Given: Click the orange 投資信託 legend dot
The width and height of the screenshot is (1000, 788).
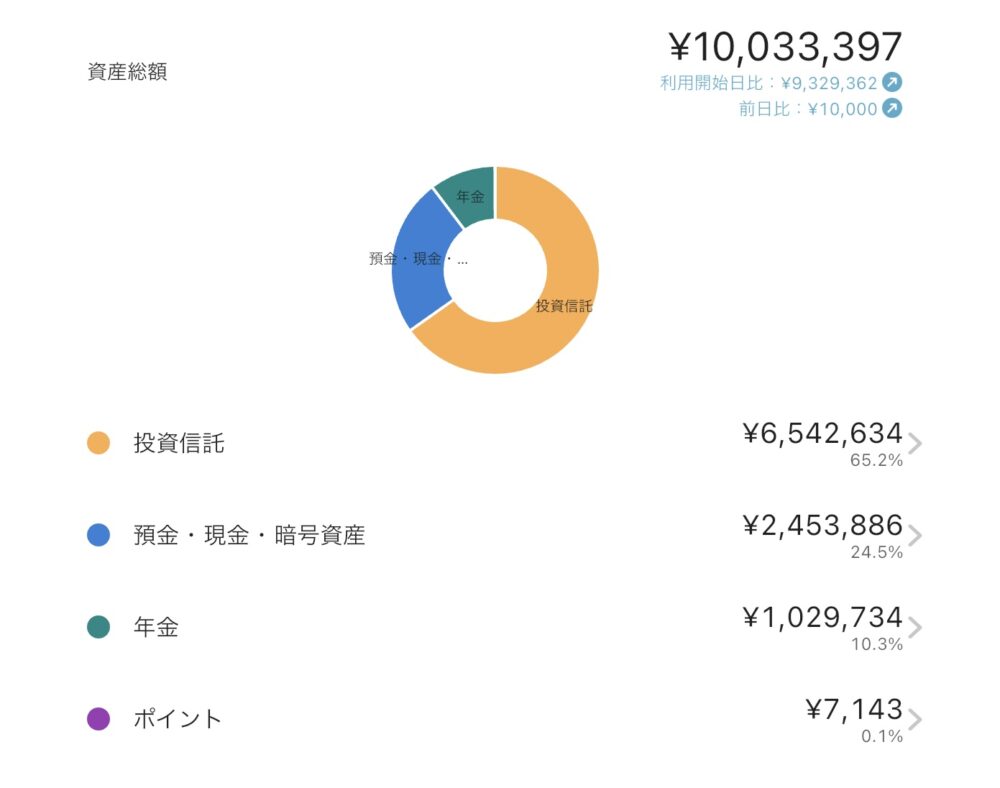Looking at the screenshot, I should (98, 443).
